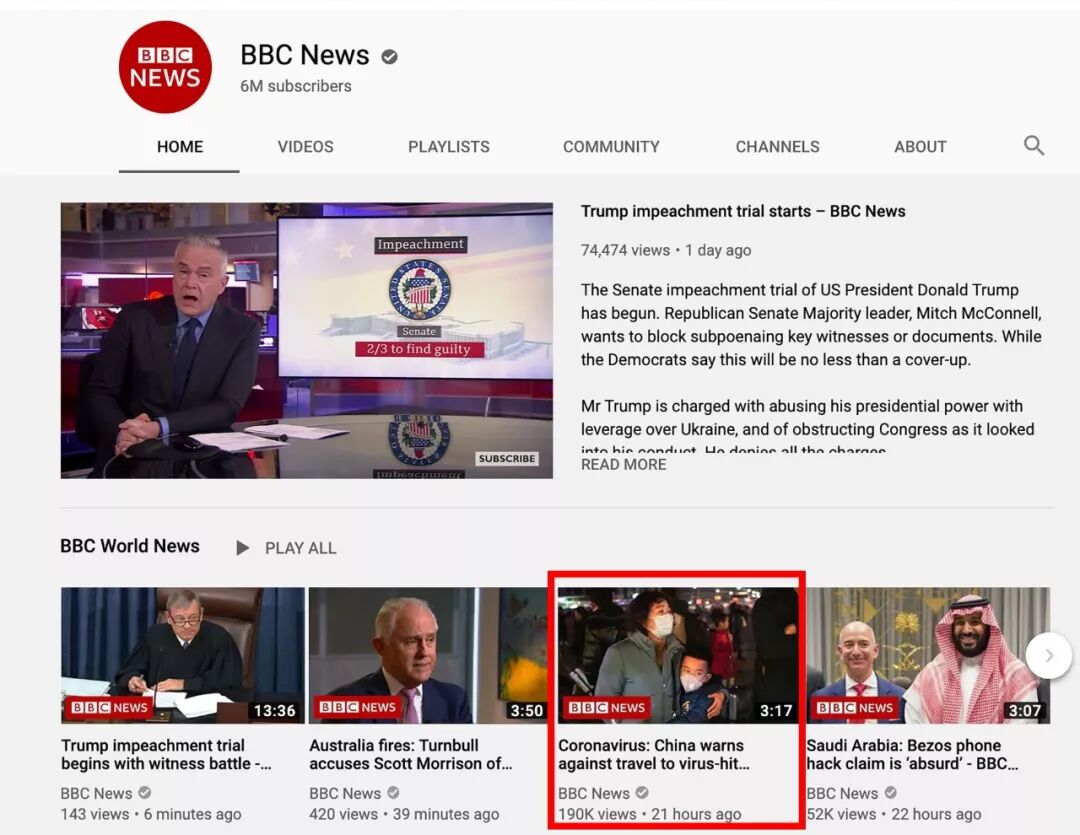This screenshot has width=1080, height=835.
Task: Open the VIDEOS tab
Action: [305, 147]
